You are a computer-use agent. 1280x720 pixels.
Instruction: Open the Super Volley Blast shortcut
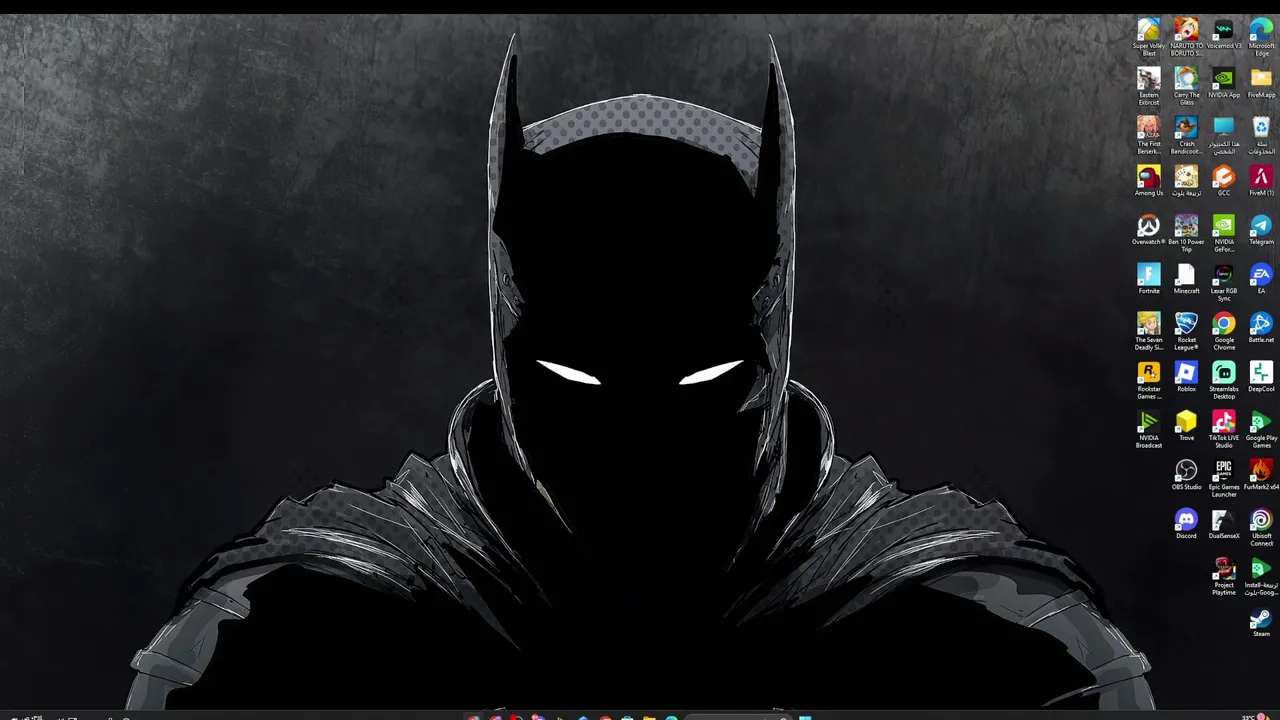tap(1149, 30)
